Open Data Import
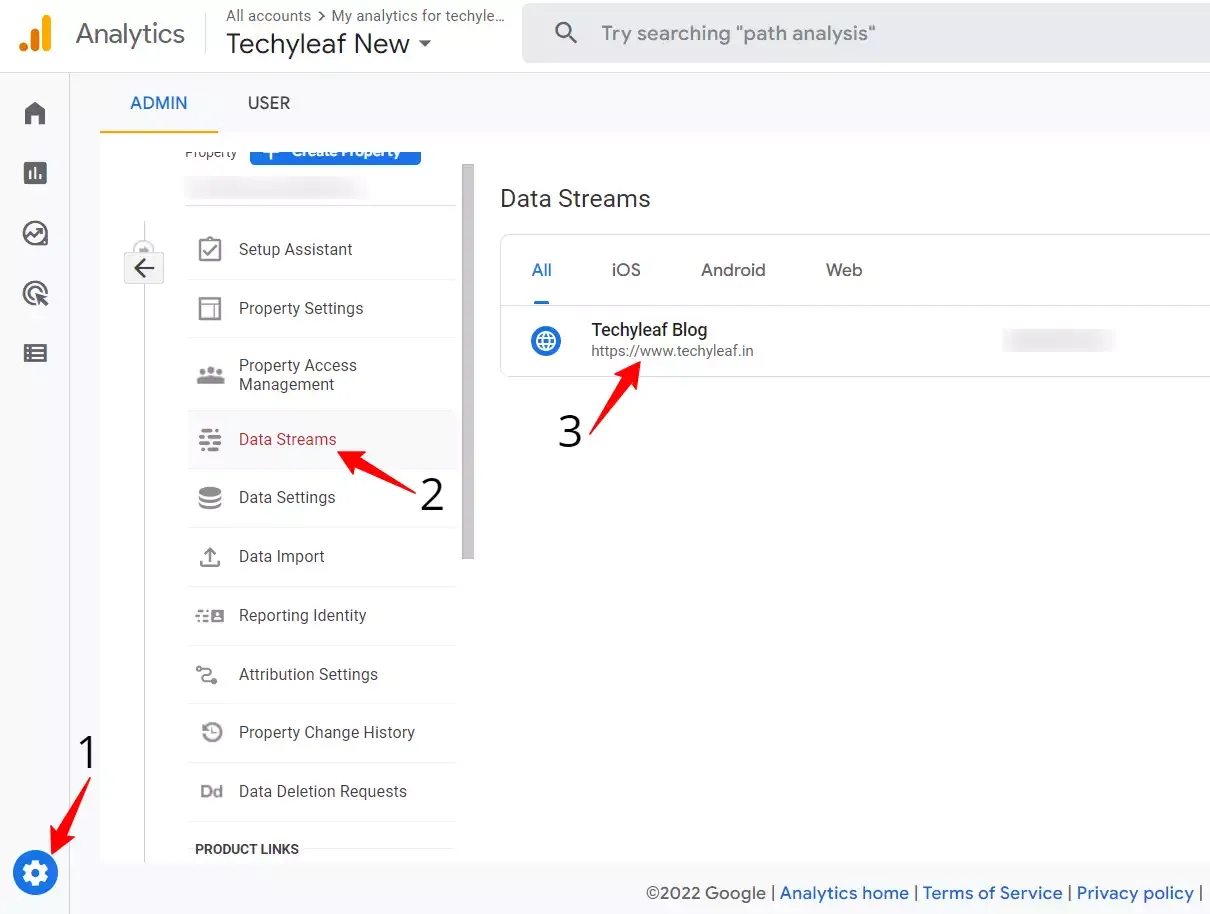This screenshot has height=914, width=1210. [x=321, y=556]
